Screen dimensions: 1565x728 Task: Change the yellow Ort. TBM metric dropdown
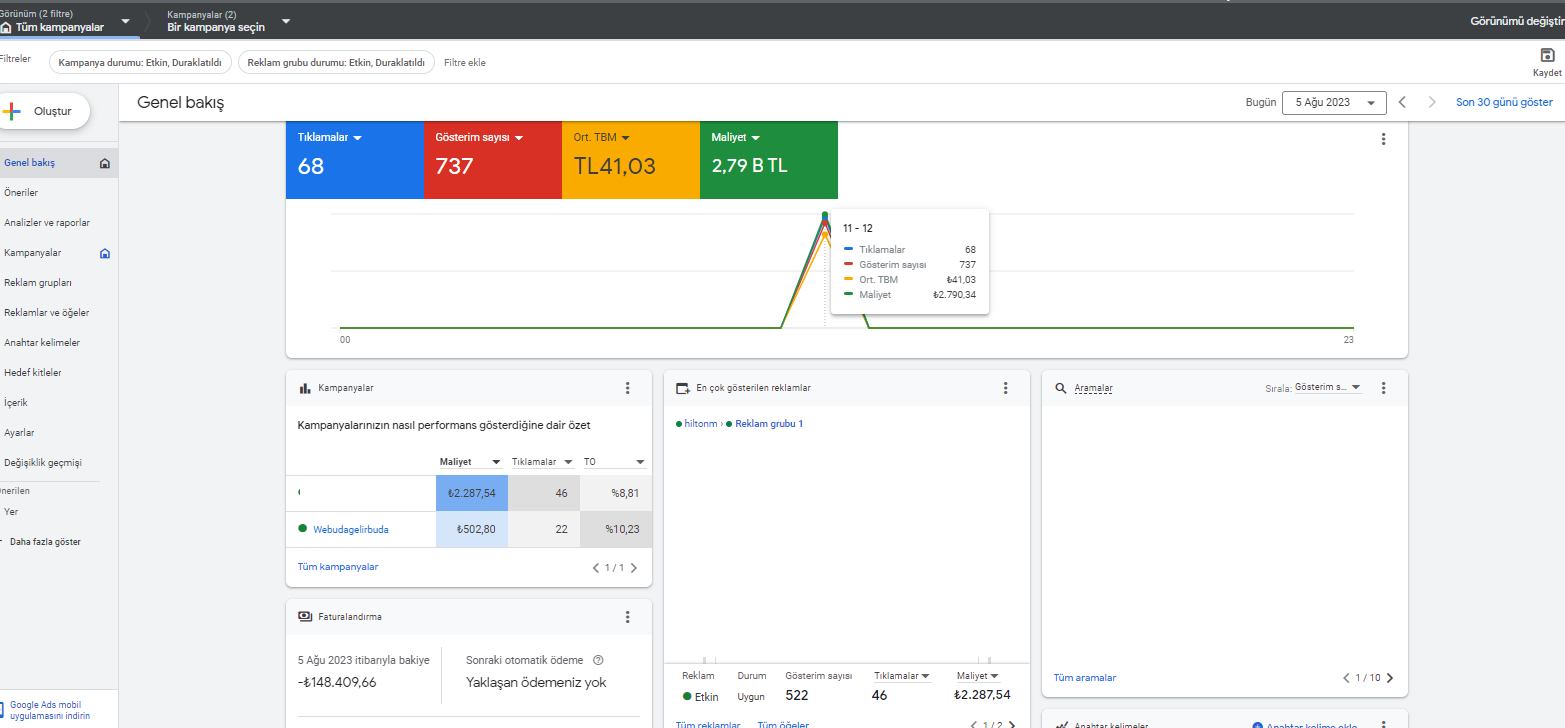tap(602, 137)
